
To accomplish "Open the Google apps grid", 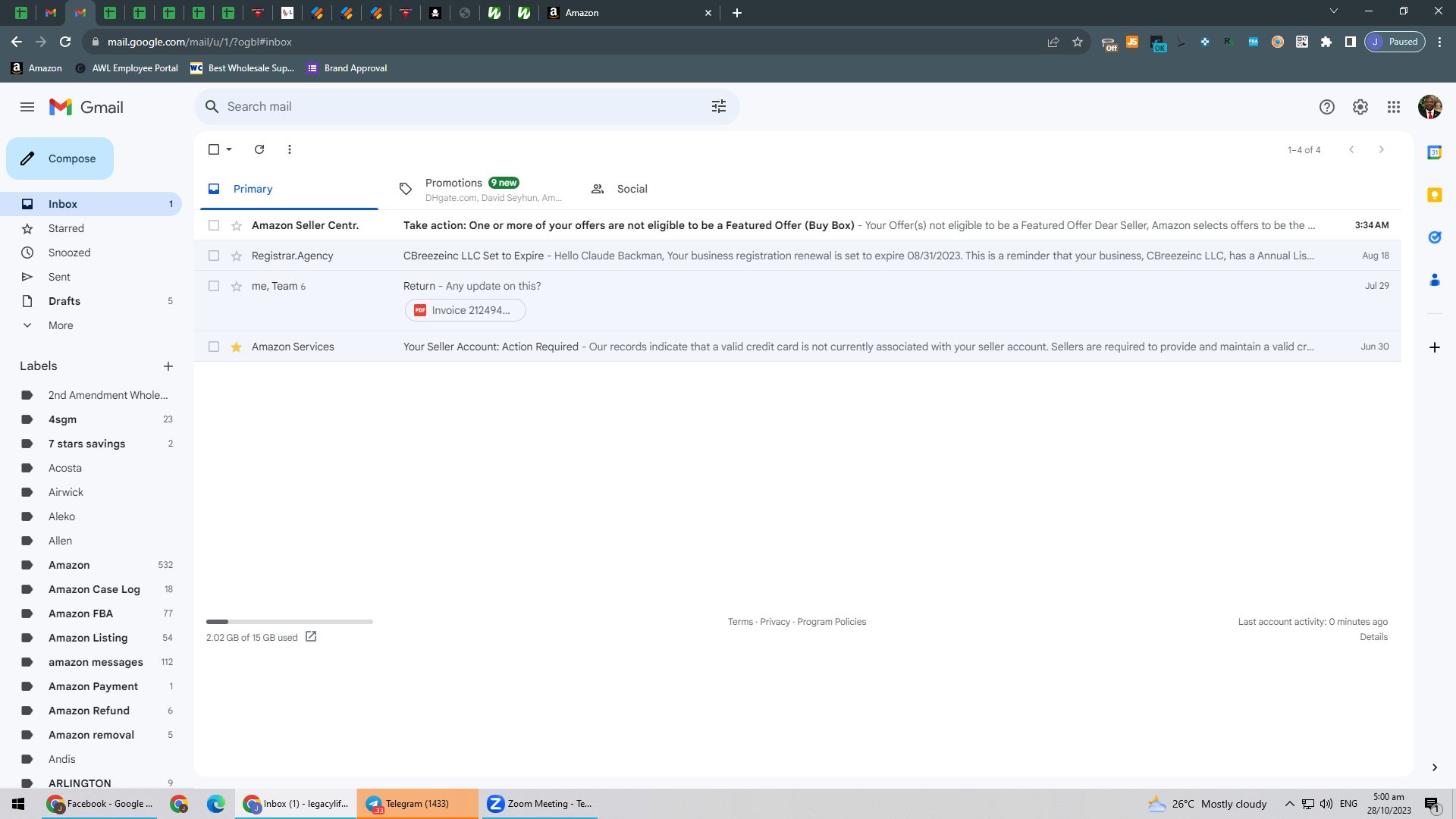I will click(1394, 107).
